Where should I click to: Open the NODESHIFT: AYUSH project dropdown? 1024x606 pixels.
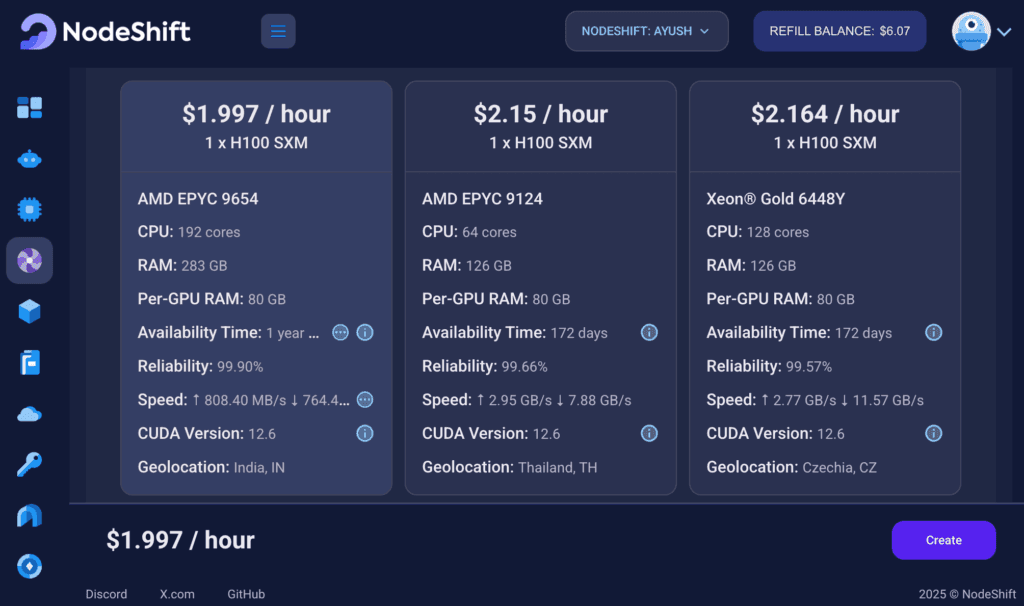[647, 31]
